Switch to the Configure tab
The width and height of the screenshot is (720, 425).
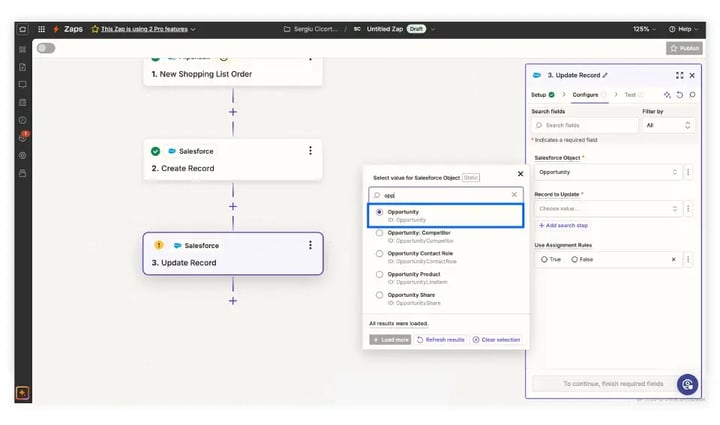coord(589,95)
